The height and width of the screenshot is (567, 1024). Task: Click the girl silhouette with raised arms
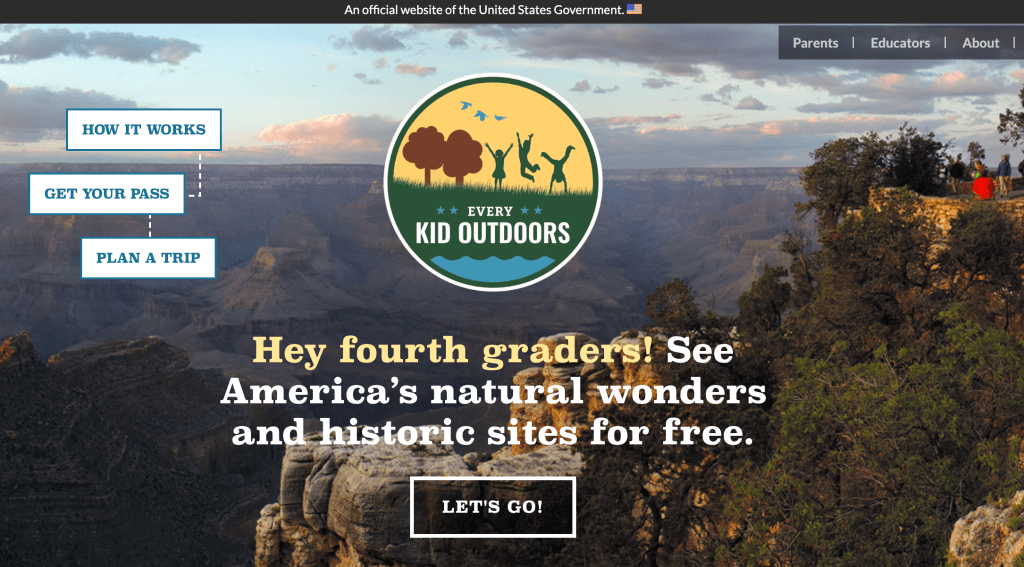click(x=499, y=166)
